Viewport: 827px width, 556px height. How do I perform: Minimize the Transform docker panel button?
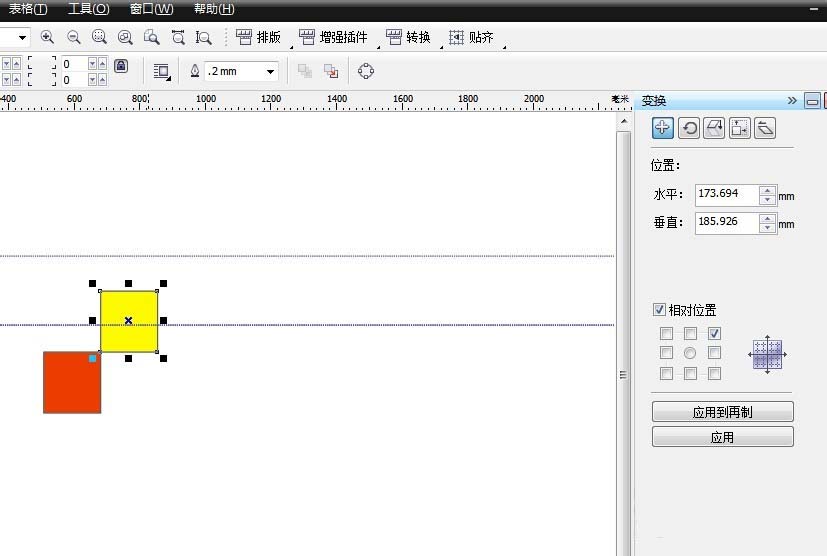812,100
